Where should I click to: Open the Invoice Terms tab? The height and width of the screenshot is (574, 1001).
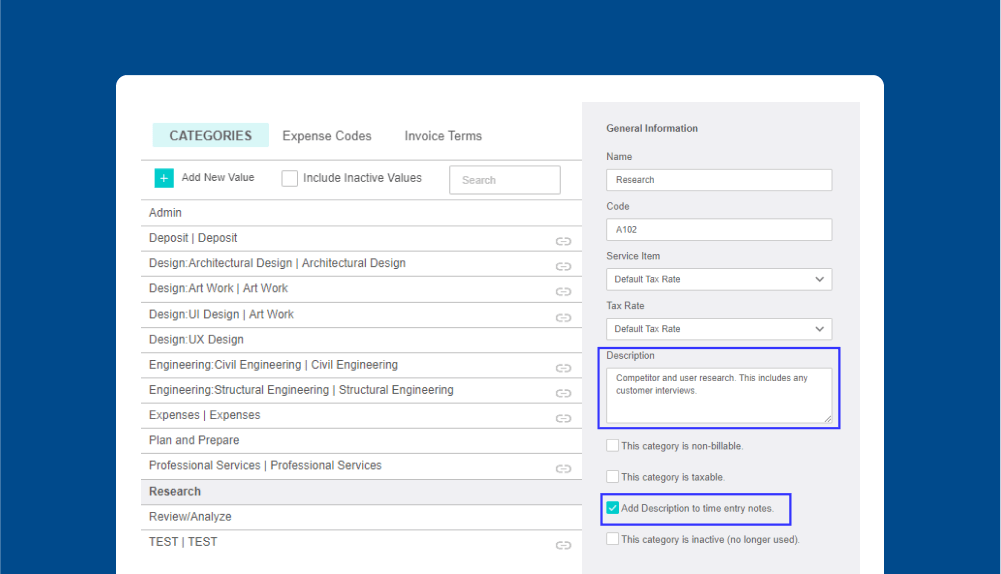tap(443, 136)
